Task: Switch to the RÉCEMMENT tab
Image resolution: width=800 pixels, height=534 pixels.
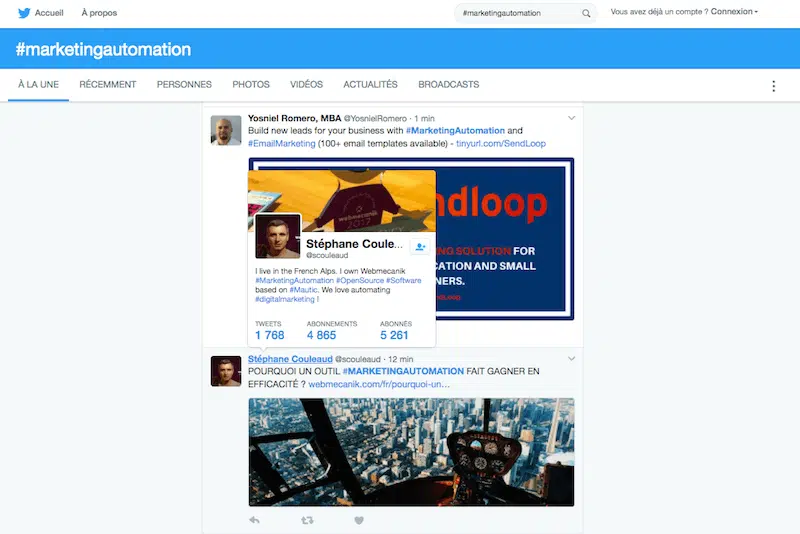Action: click(x=108, y=84)
